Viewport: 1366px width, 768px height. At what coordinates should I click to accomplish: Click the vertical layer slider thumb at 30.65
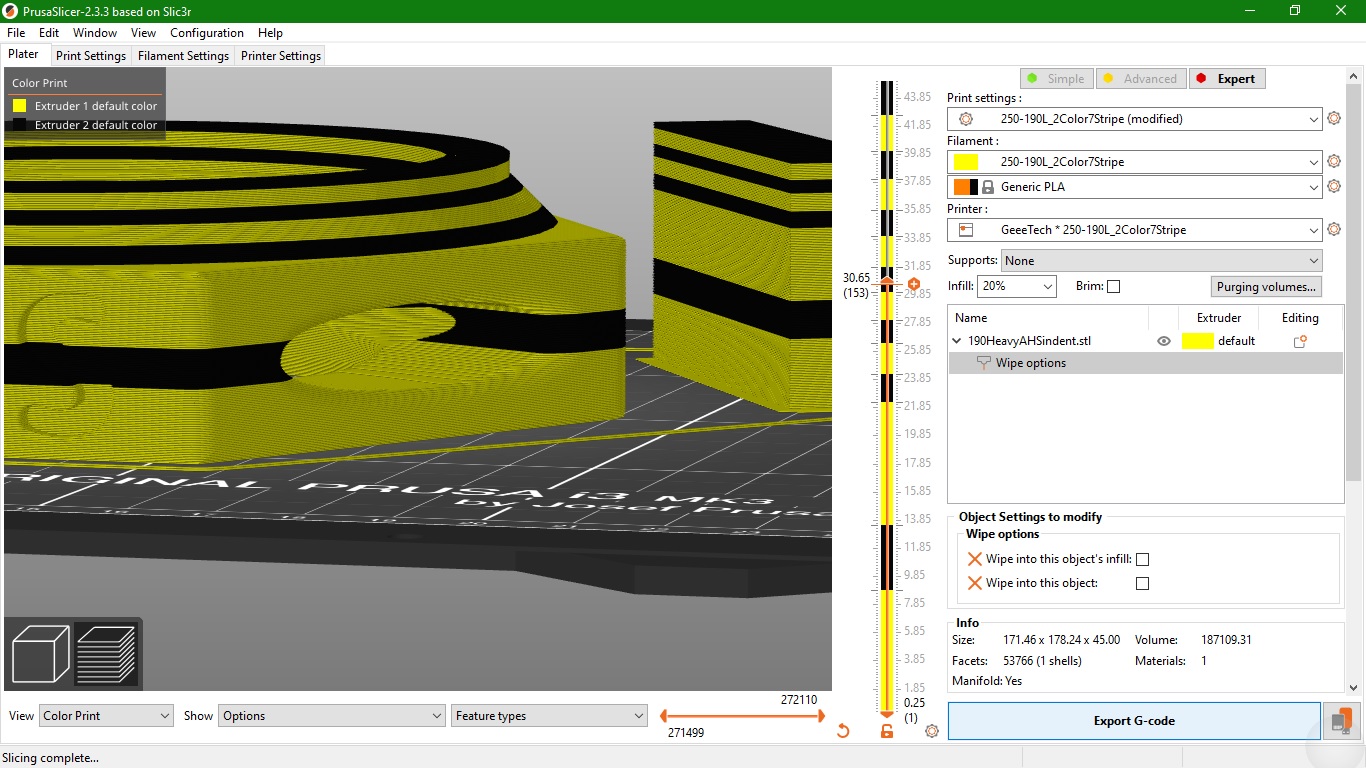886,284
